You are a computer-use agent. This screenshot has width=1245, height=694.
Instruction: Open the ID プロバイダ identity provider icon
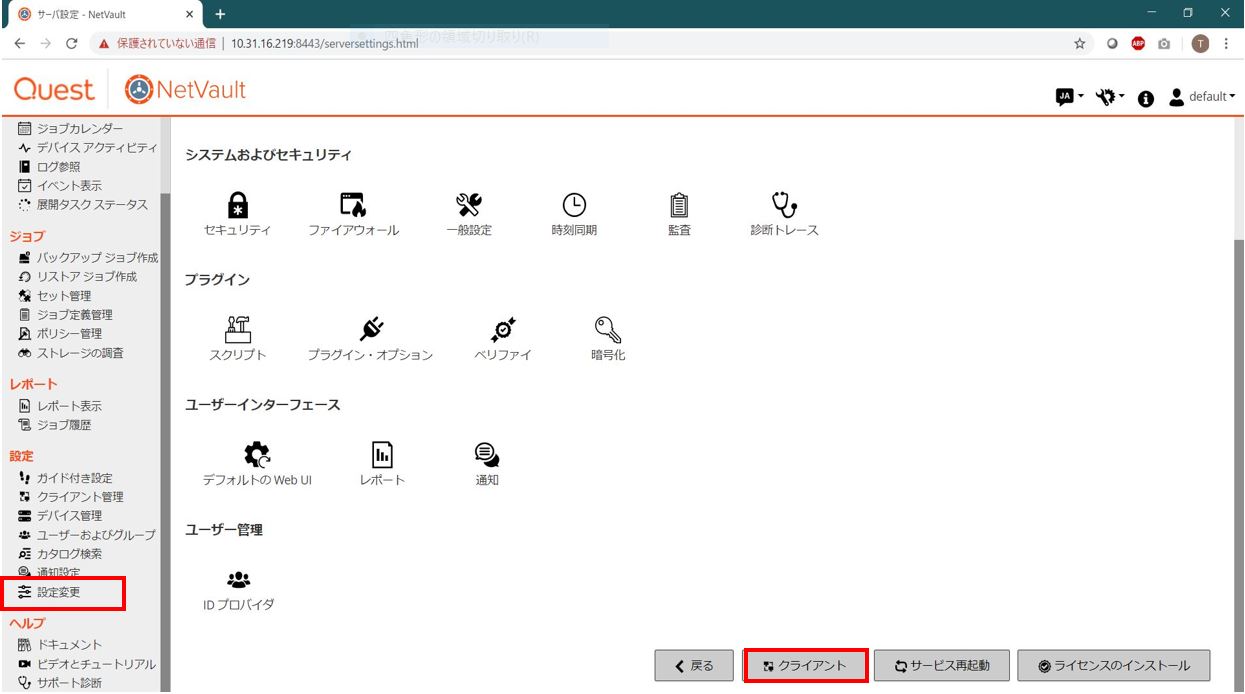tap(238, 579)
